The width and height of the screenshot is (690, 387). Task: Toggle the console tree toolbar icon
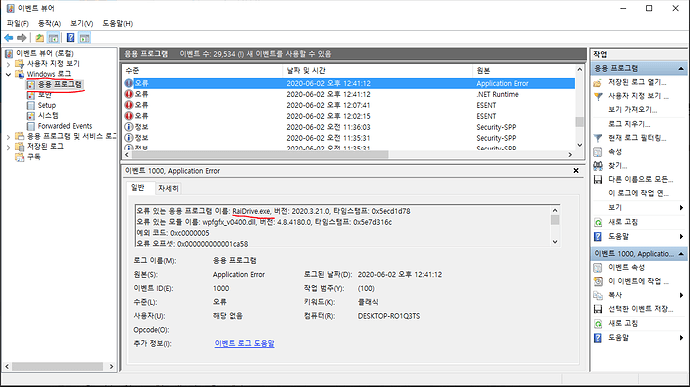coord(54,38)
